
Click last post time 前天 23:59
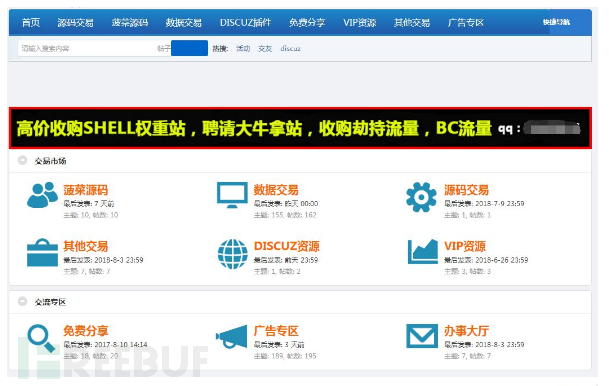[301, 260]
